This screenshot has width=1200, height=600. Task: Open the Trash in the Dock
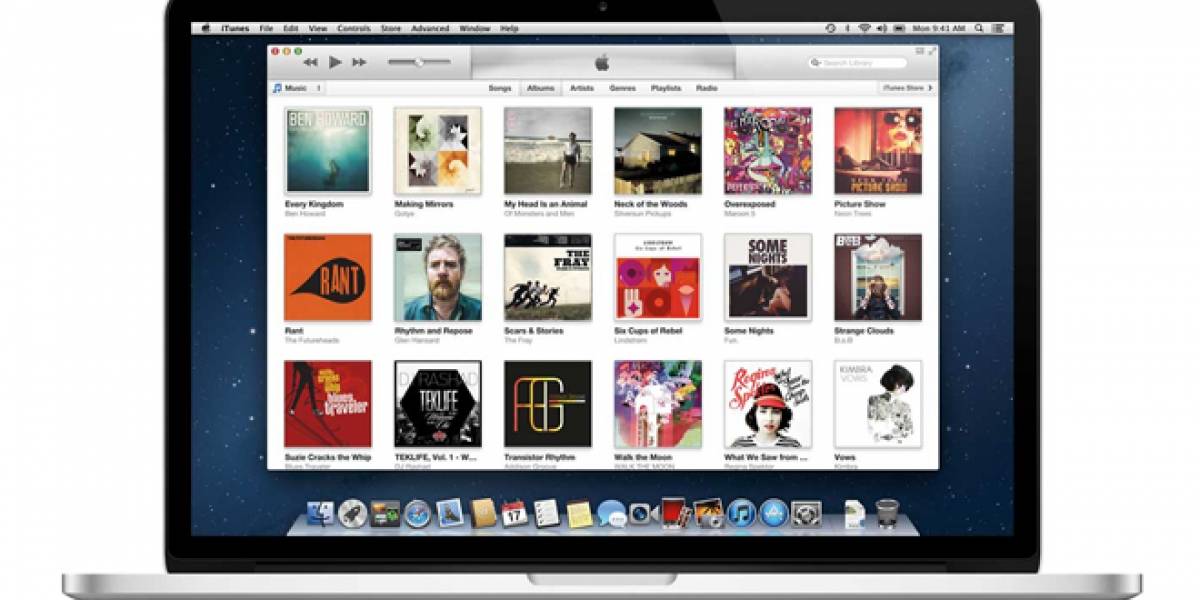tap(887, 513)
